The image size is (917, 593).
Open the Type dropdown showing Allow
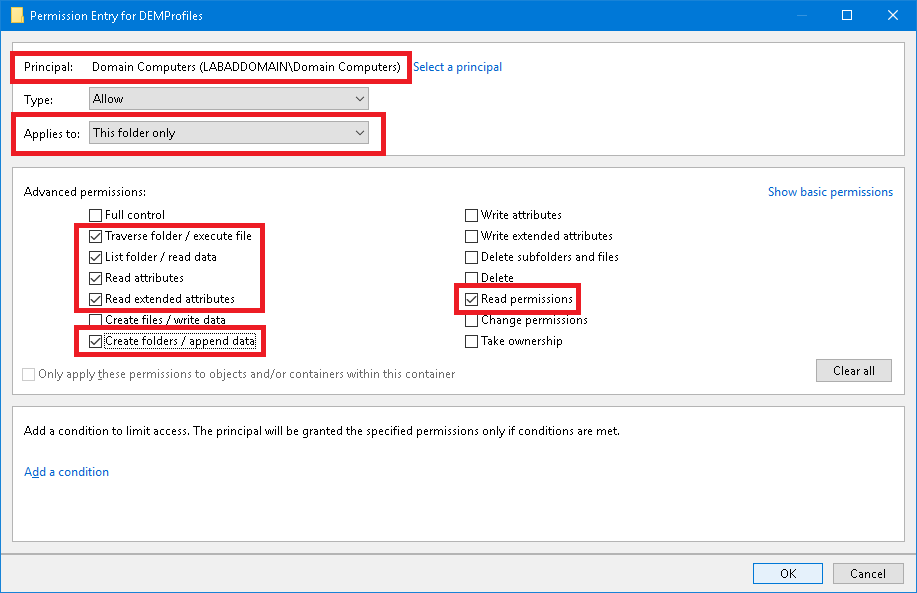[228, 99]
